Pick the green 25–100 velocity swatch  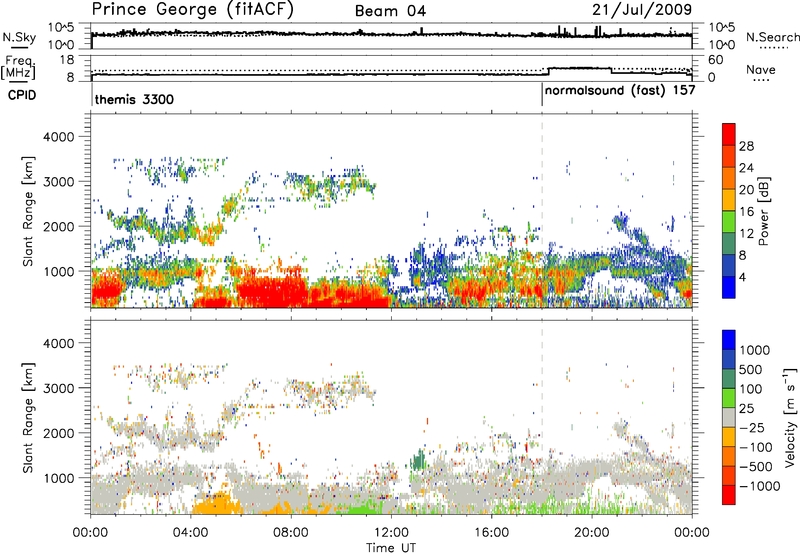(729, 398)
